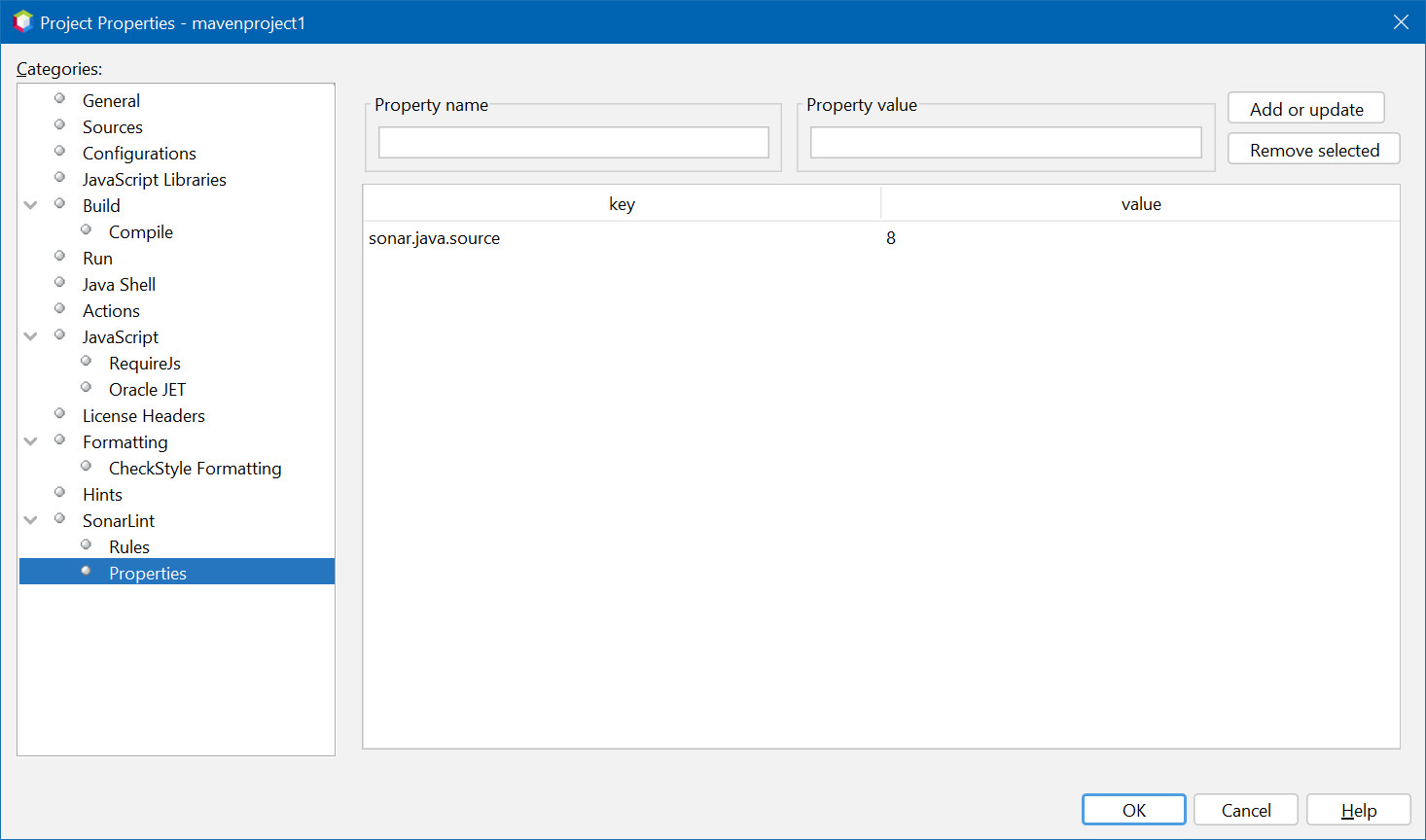Collapse the Build category node

pos(31,205)
